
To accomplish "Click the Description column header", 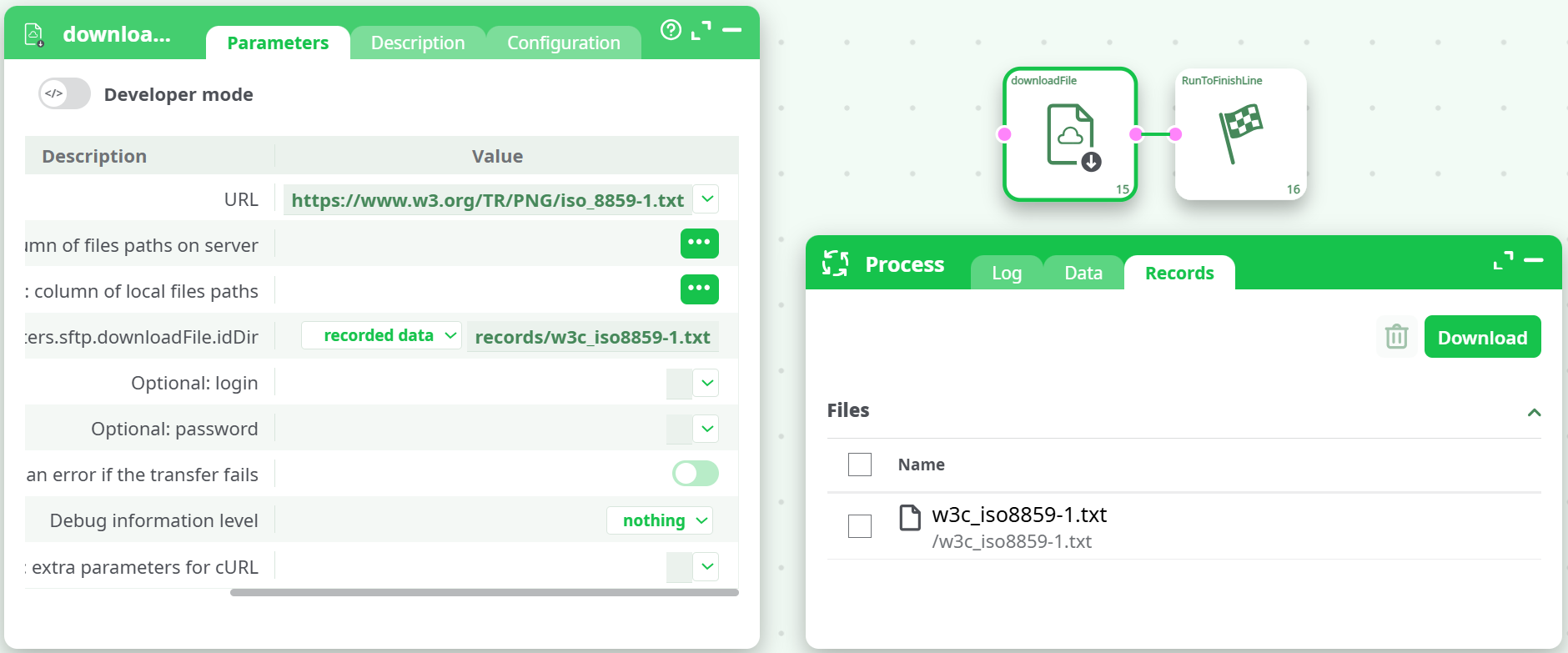I will [94, 156].
